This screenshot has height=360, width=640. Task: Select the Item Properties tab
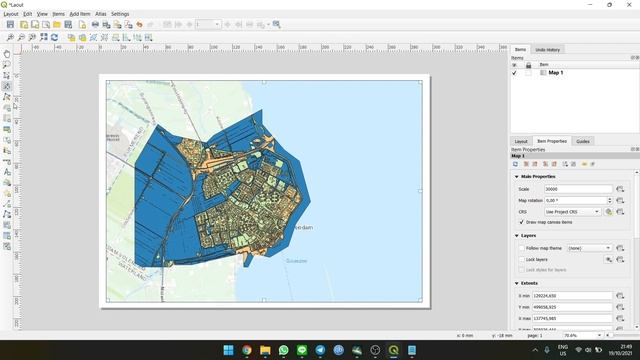click(x=552, y=141)
